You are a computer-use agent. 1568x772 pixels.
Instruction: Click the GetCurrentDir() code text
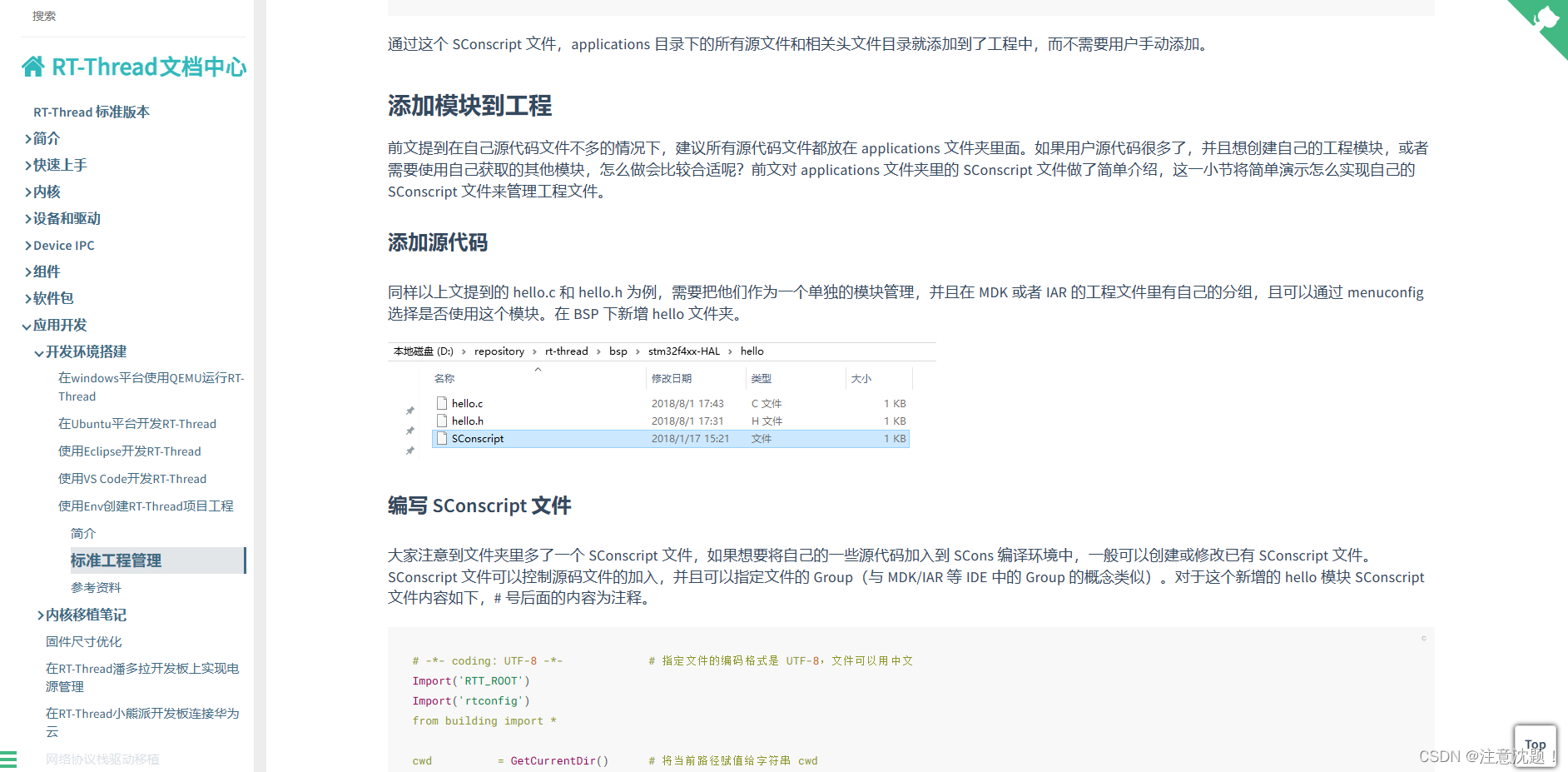point(559,760)
